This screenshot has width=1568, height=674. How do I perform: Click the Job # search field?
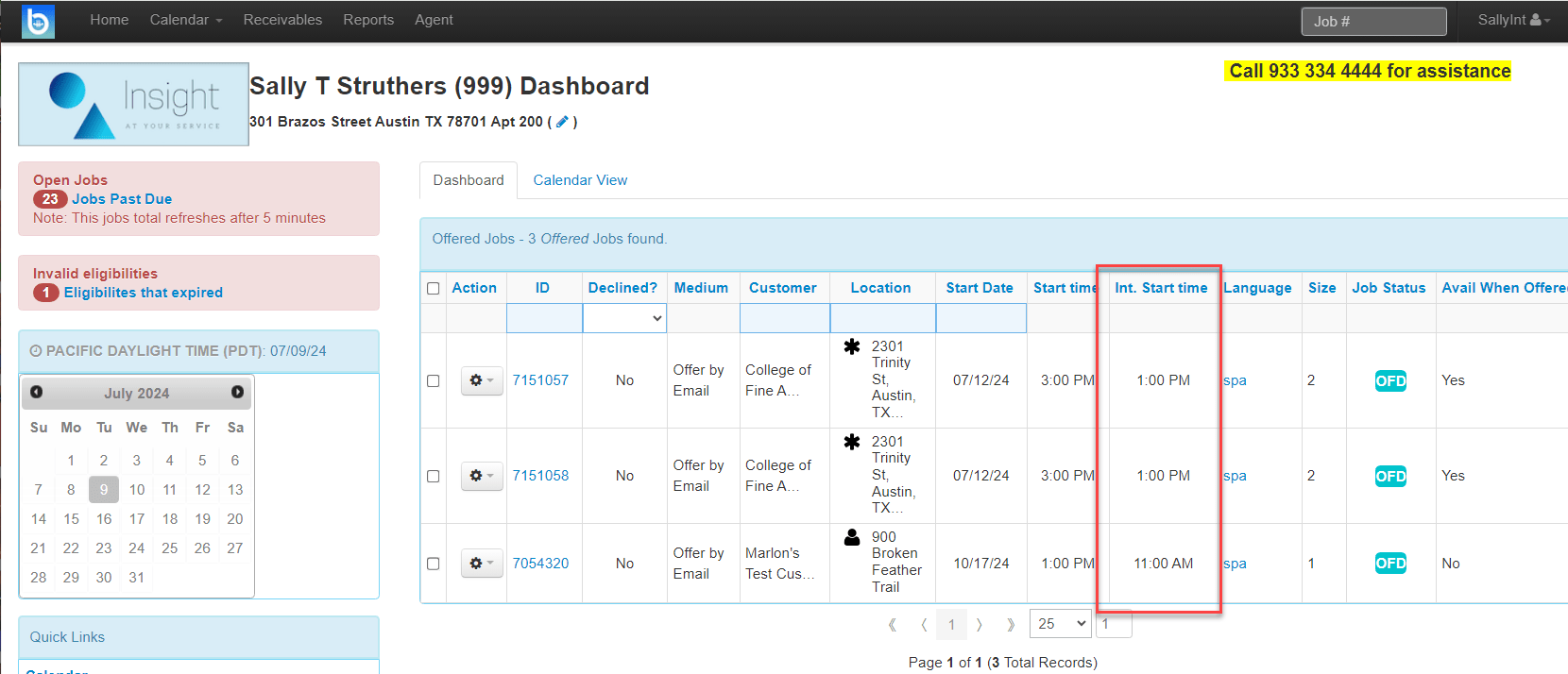tap(1373, 22)
